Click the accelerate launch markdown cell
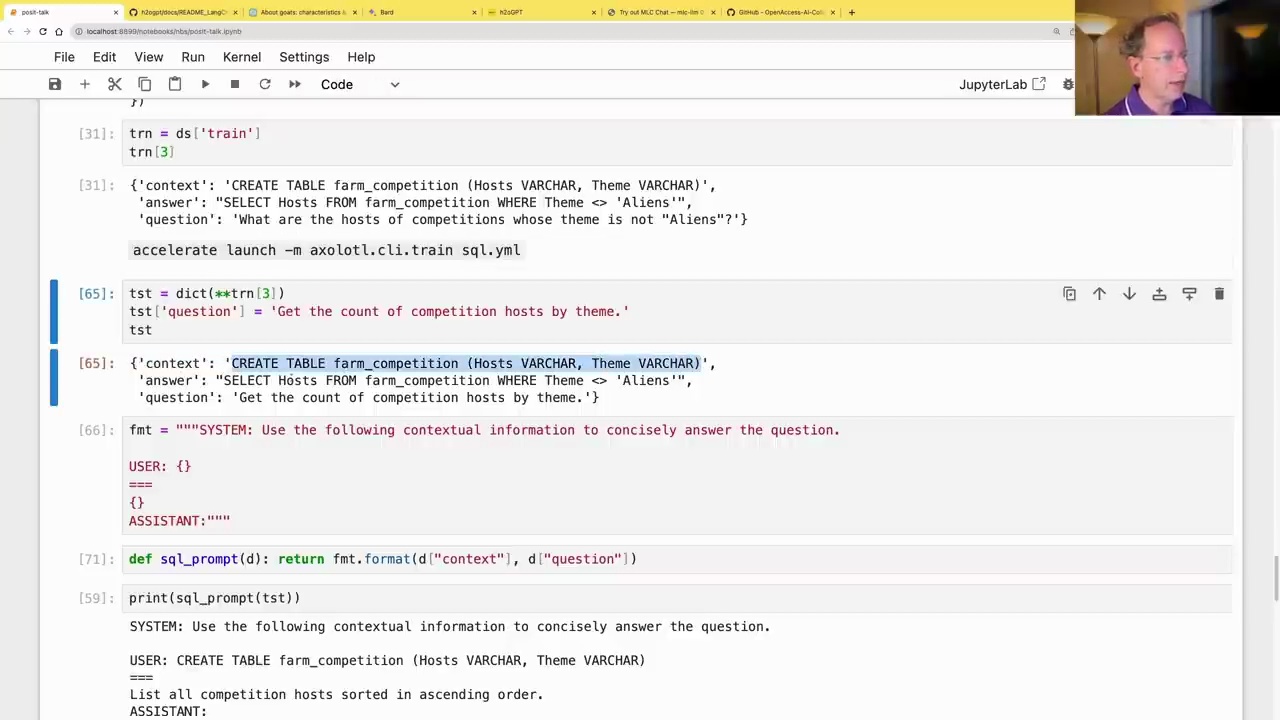 tap(327, 250)
